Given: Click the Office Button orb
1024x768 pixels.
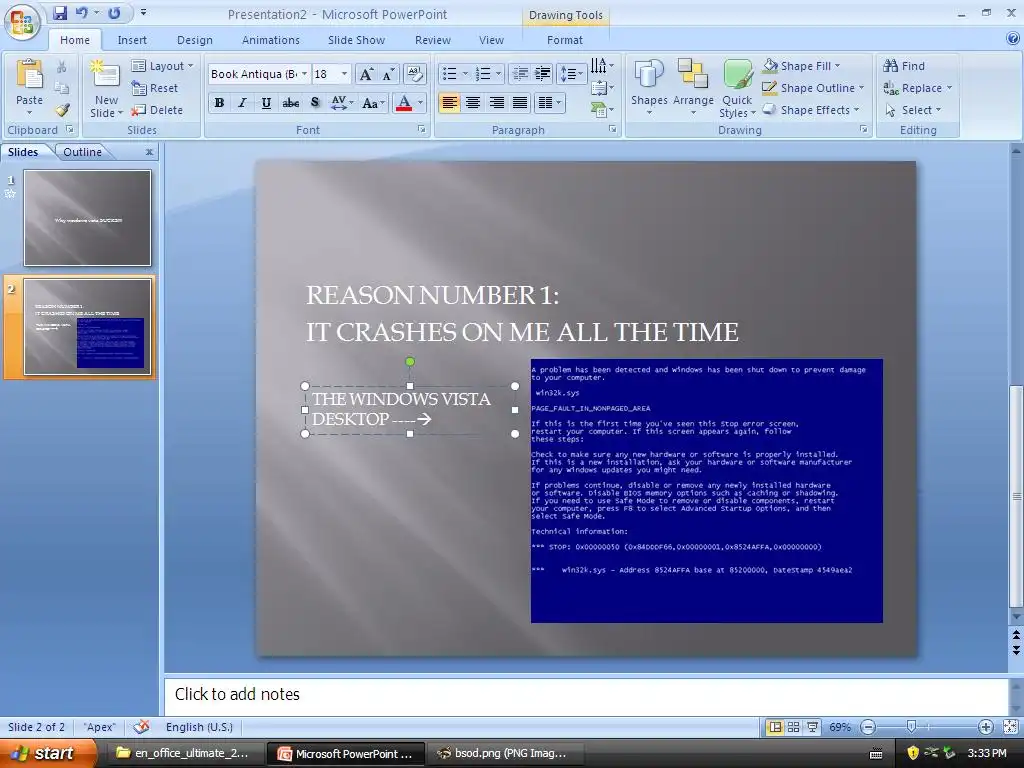Looking at the screenshot, I should pyautogui.click(x=22, y=22).
